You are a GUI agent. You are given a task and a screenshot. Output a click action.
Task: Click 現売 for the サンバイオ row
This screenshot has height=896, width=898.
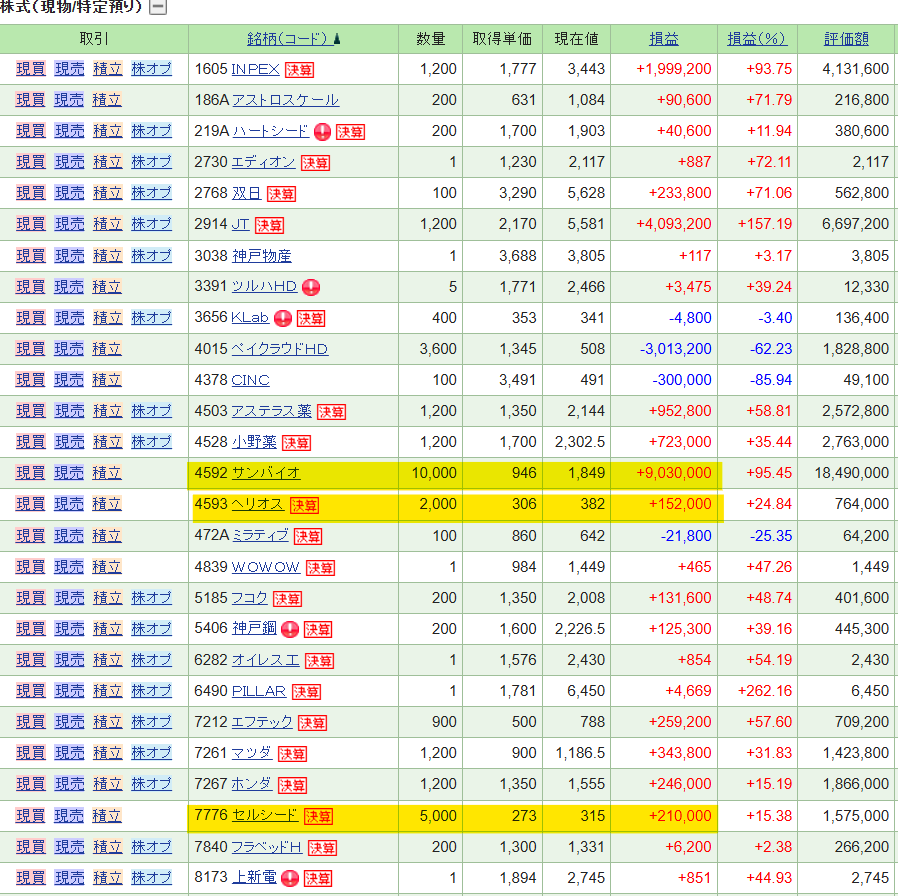pos(69,473)
